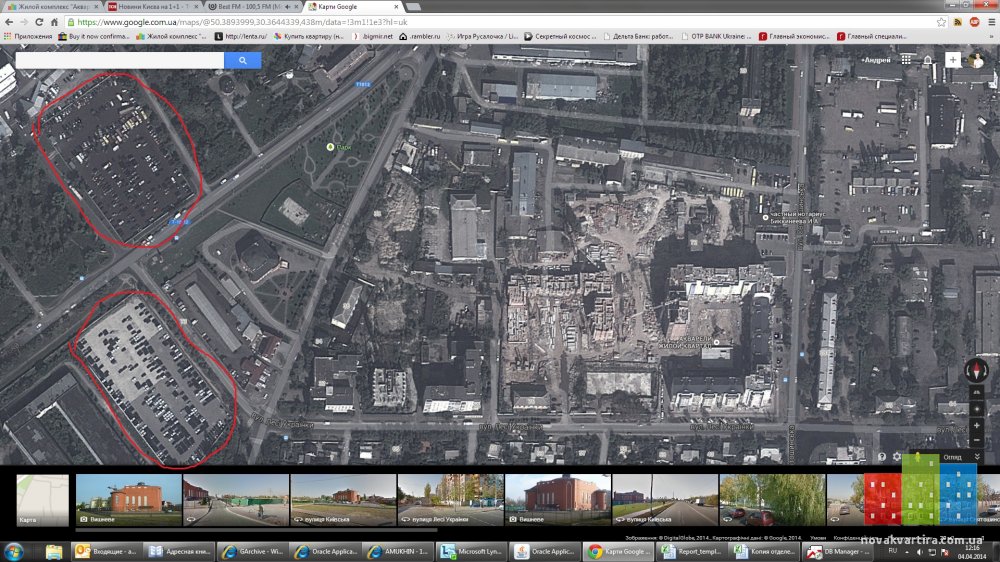1000x562 pixels.
Task: Click the browser forward arrow
Action: pyautogui.click(x=24, y=22)
